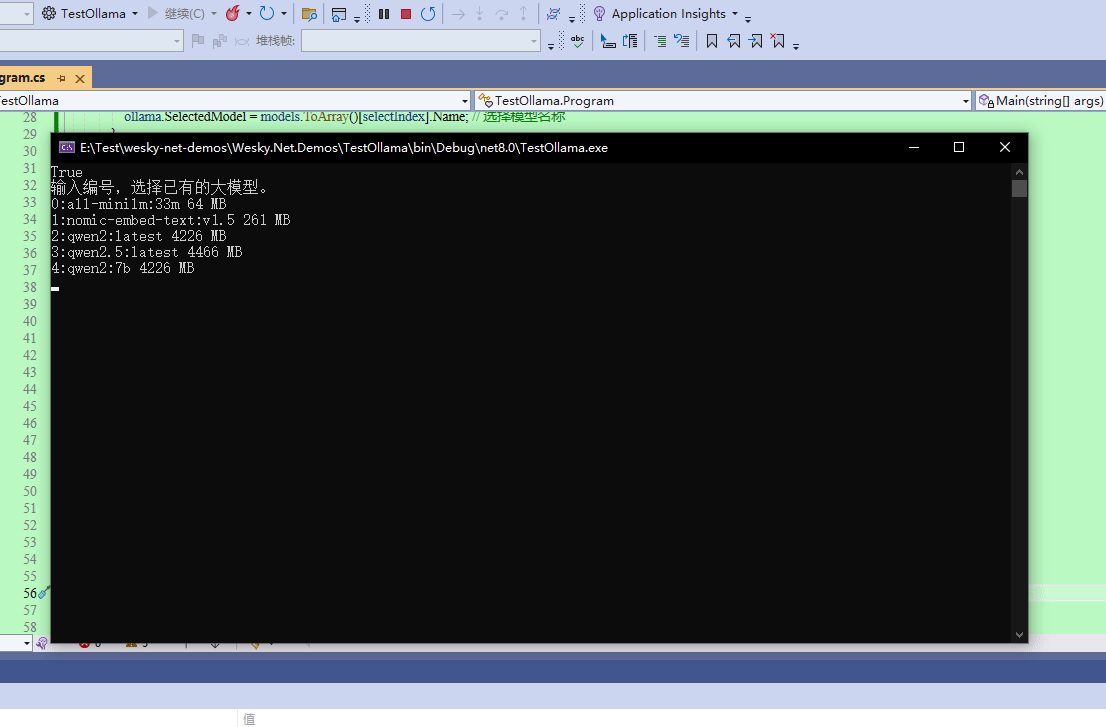The image size is (1106, 727).
Task: Click the console window vertical scrollbar thumb
Action: point(1019,189)
